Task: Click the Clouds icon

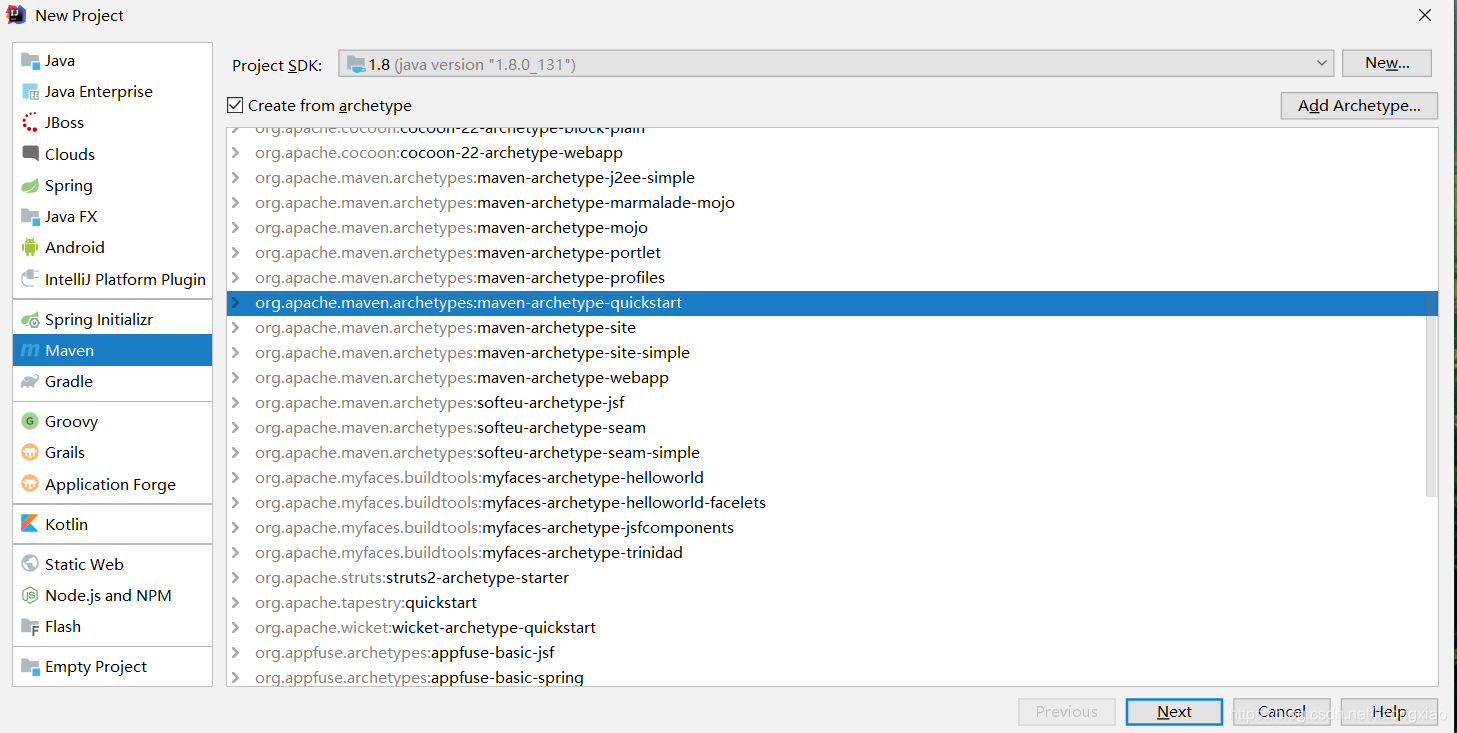Action: [30, 154]
